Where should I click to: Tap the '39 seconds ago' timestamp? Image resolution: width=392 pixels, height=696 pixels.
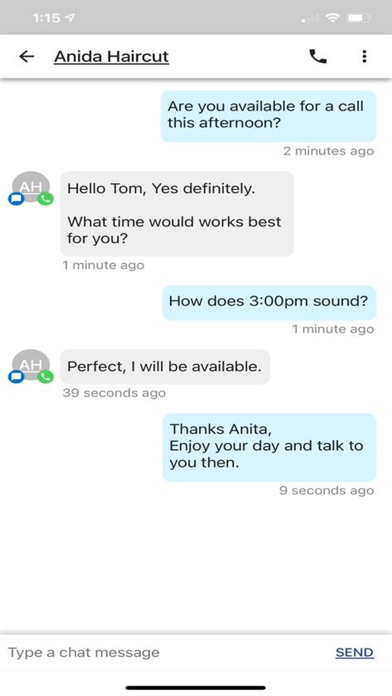114,393
